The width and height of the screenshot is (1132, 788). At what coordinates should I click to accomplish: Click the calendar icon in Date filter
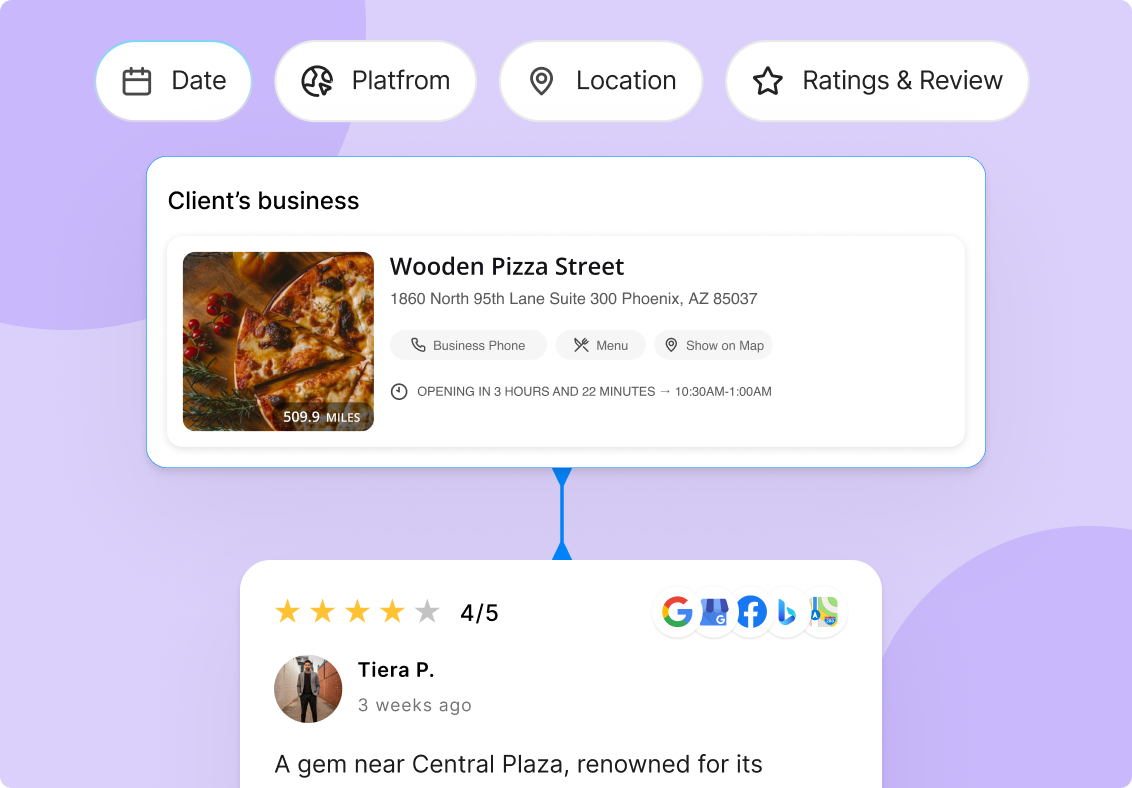click(x=136, y=81)
